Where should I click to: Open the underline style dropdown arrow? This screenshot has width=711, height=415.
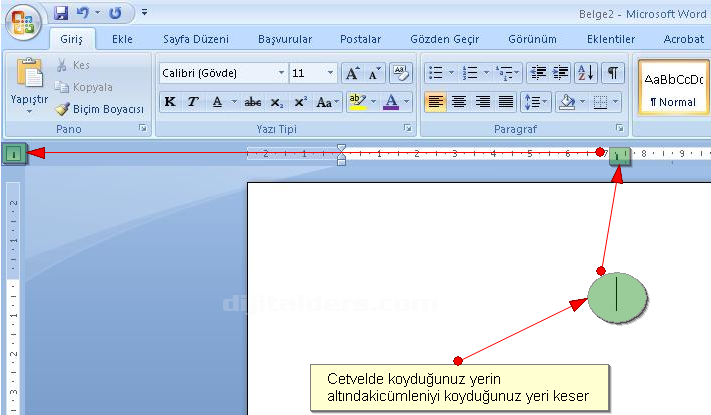[234, 102]
